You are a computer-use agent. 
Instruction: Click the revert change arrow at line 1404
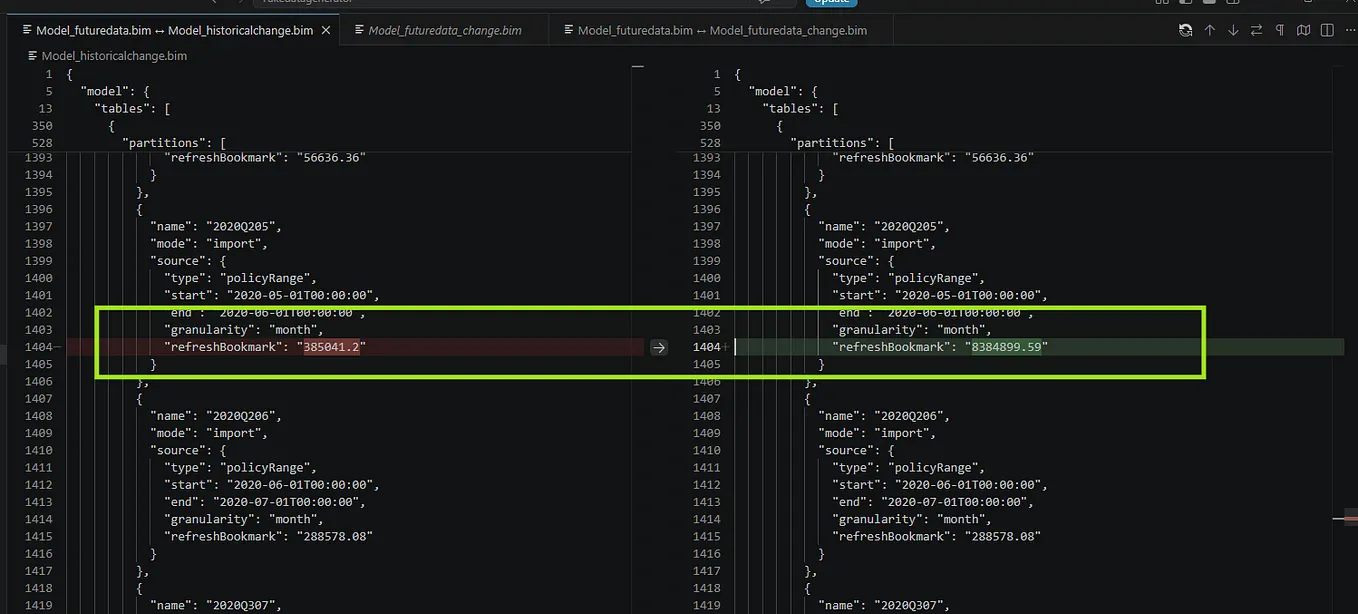(658, 347)
